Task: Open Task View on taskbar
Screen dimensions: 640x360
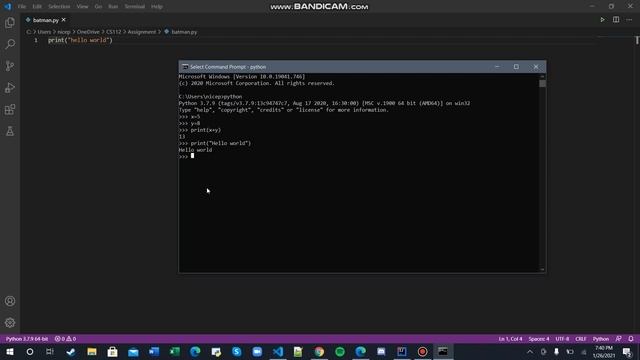Action: click(50, 351)
